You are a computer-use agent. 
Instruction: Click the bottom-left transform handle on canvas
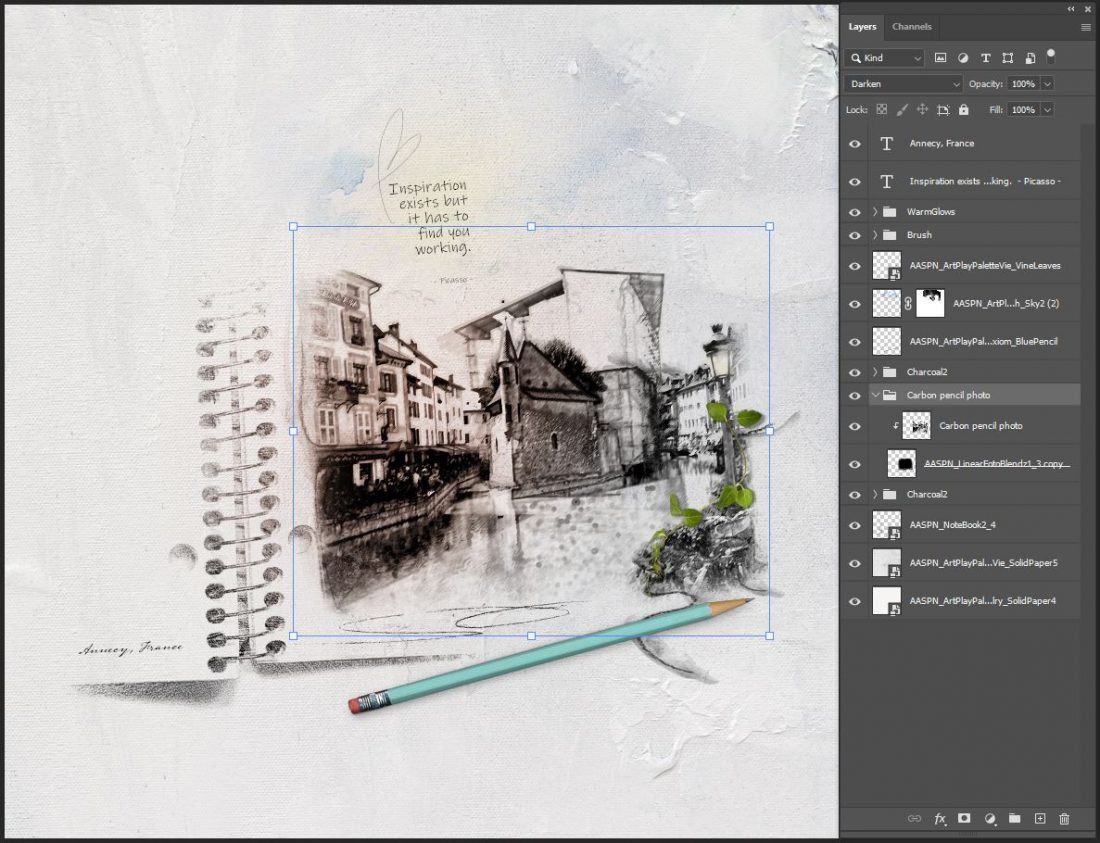click(x=293, y=636)
